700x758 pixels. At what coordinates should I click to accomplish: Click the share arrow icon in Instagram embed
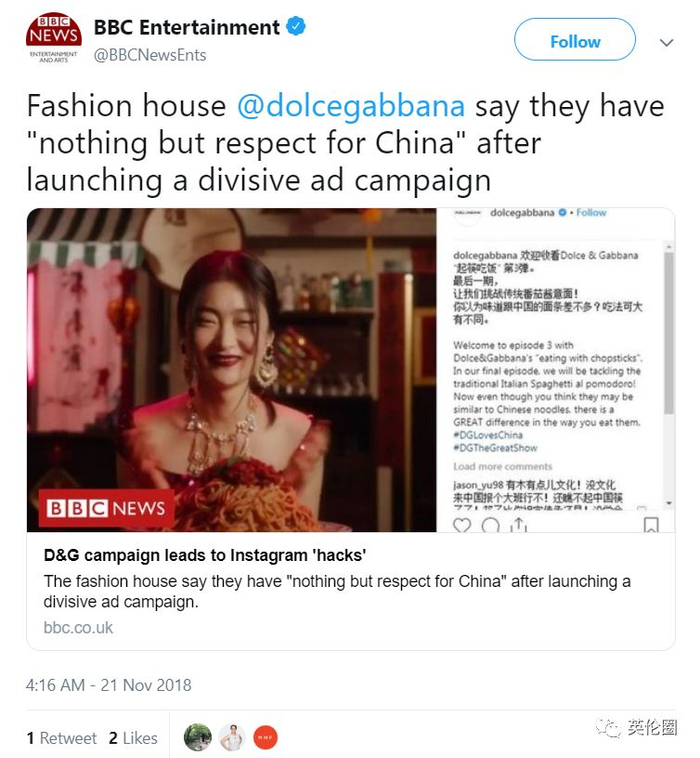coord(519,525)
